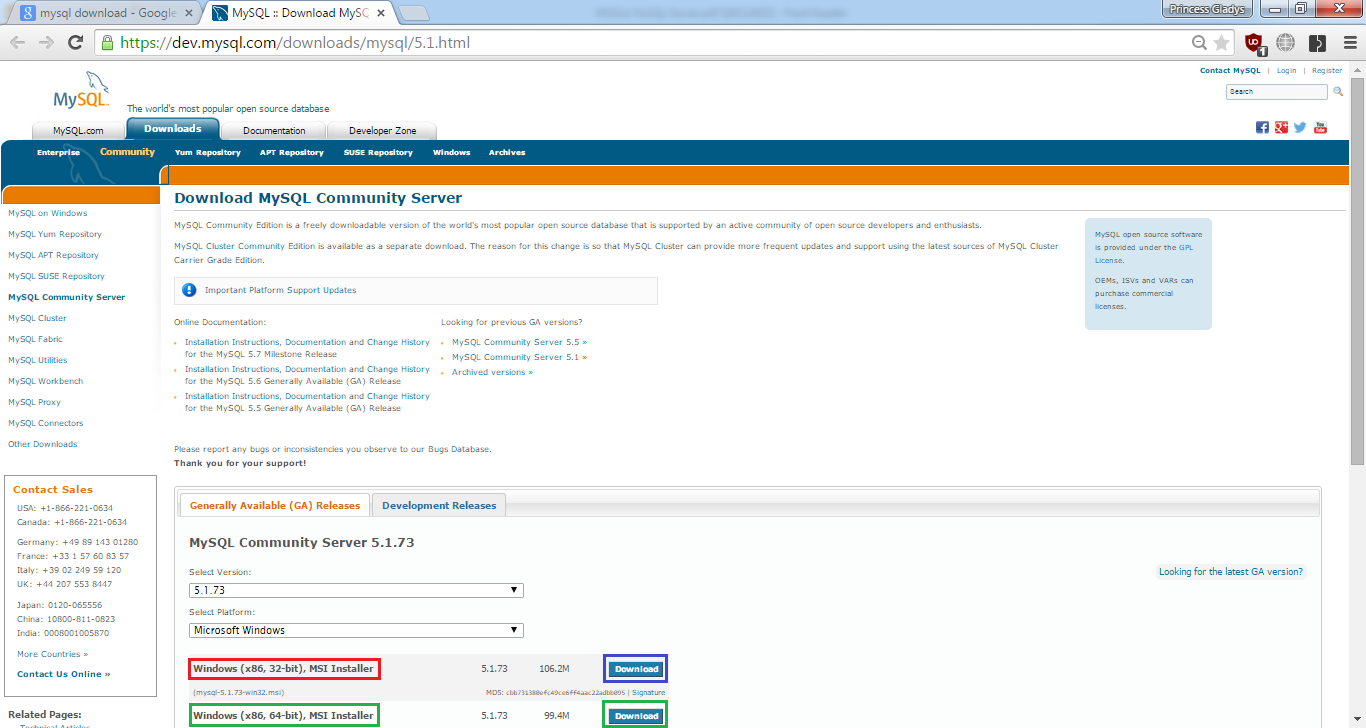The width and height of the screenshot is (1366, 728).
Task: Open SUSE Repository in the navigation bar
Action: [x=378, y=153]
